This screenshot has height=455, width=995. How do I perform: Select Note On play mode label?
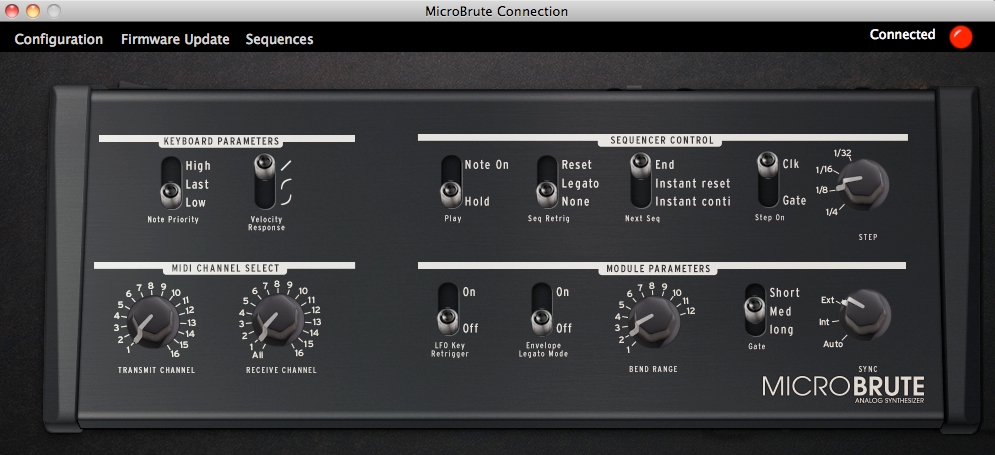coord(487,164)
